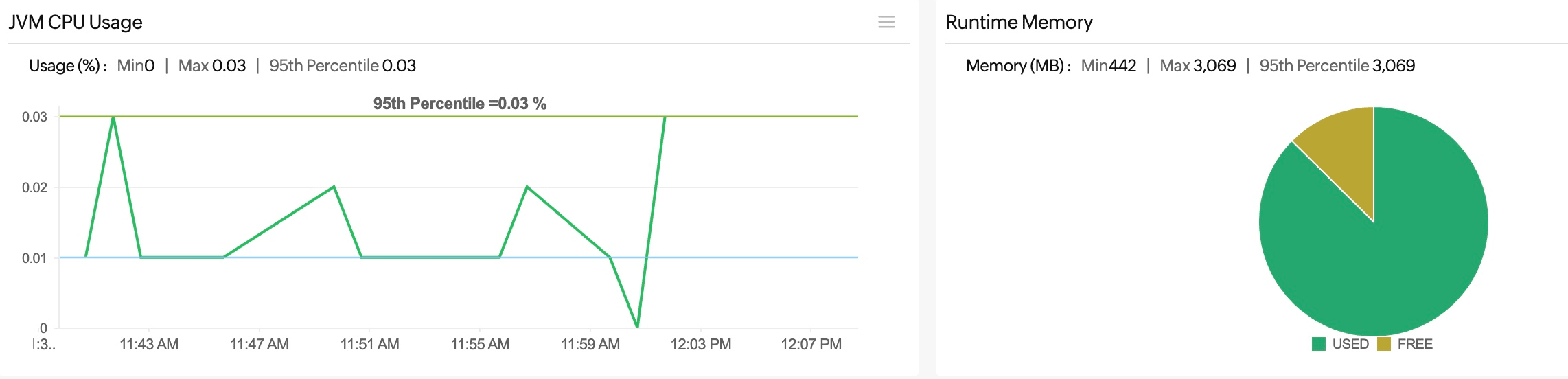Toggle the FREE series legend label
This screenshot has width=1568, height=379.
pos(1414,344)
